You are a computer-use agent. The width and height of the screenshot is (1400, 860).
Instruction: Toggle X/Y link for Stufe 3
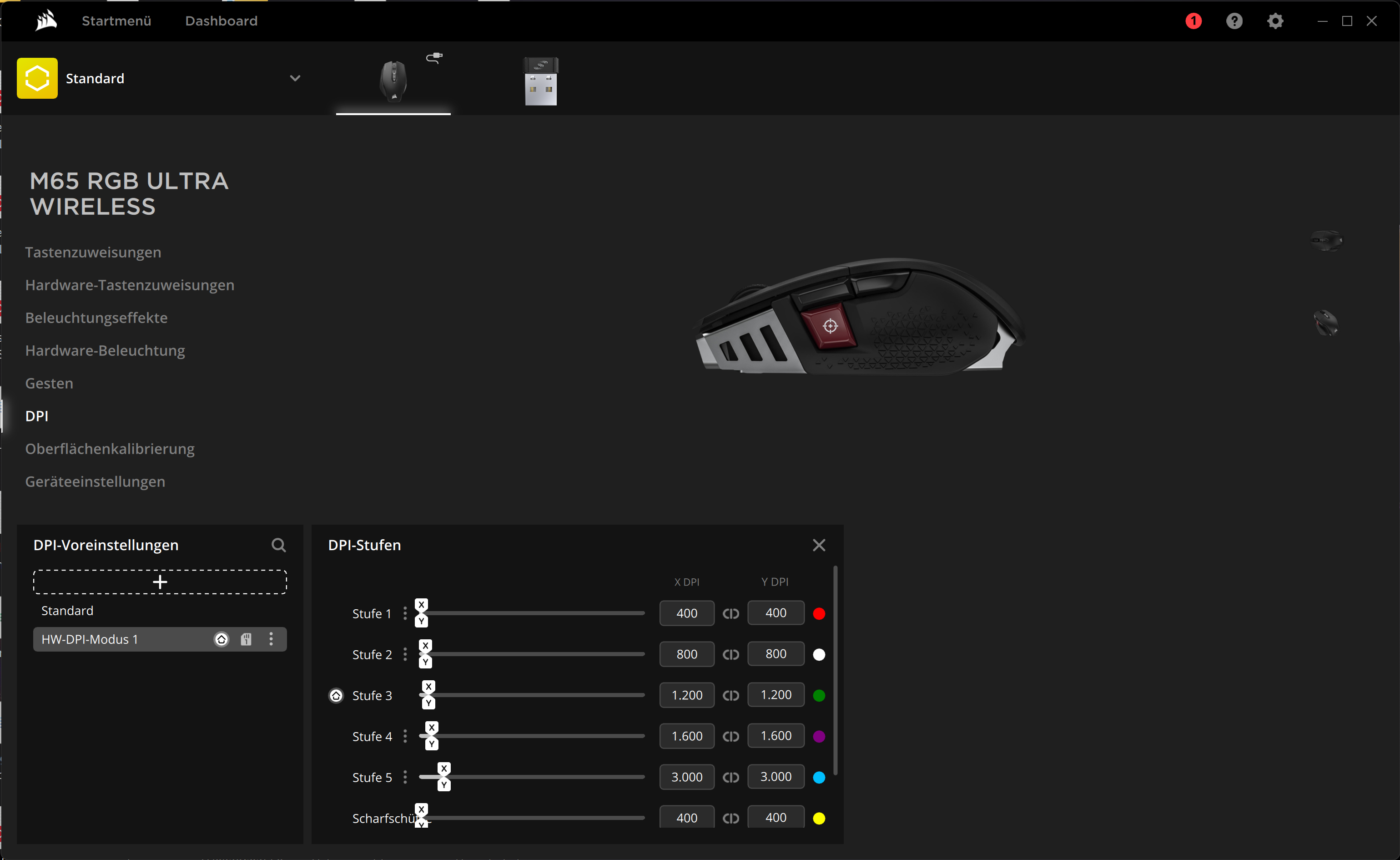pos(731,696)
